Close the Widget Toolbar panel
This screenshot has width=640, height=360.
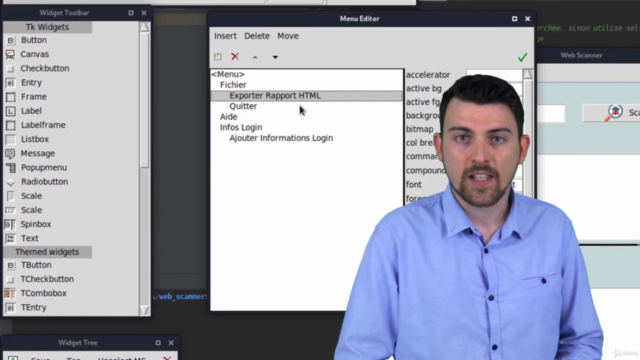coord(144,13)
